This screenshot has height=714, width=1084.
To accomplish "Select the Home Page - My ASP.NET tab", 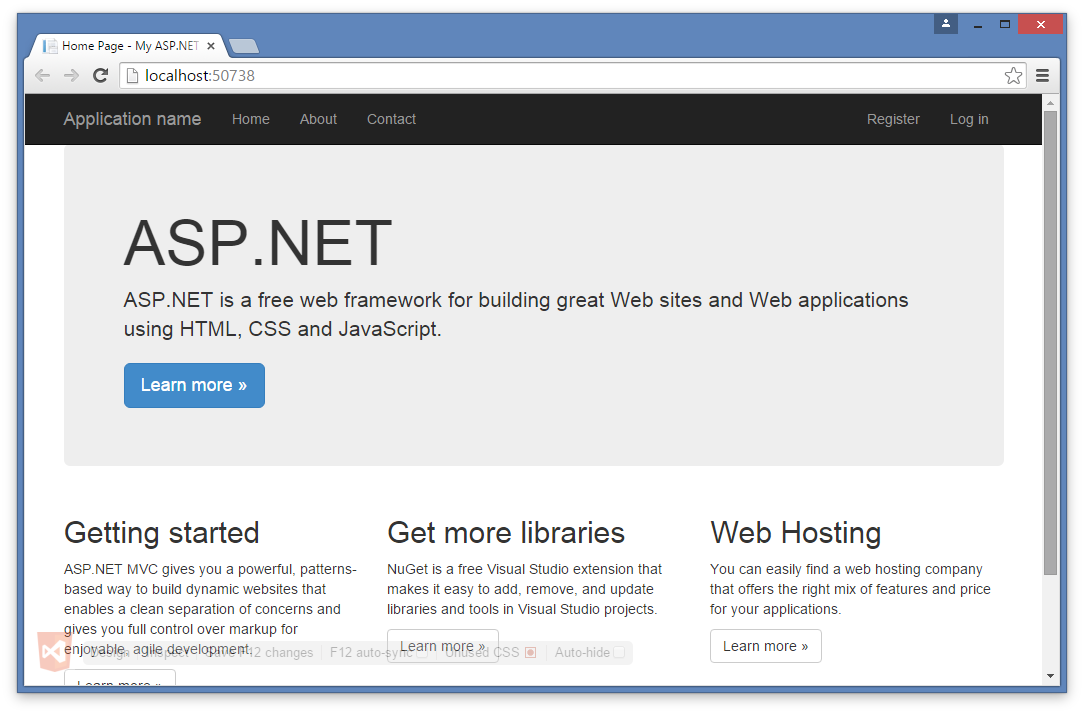I will pos(129,46).
